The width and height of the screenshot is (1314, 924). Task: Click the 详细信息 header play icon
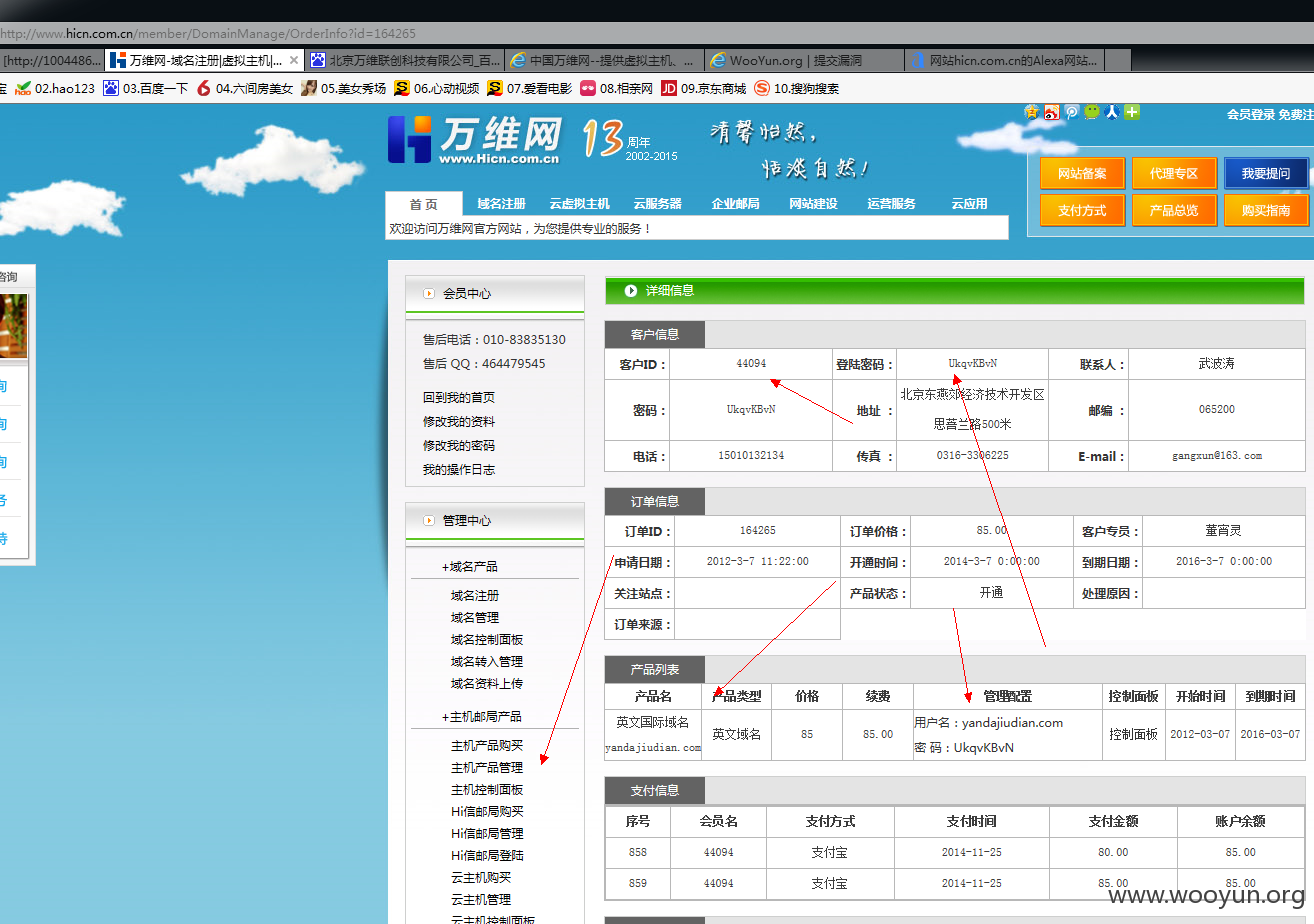(x=631, y=291)
